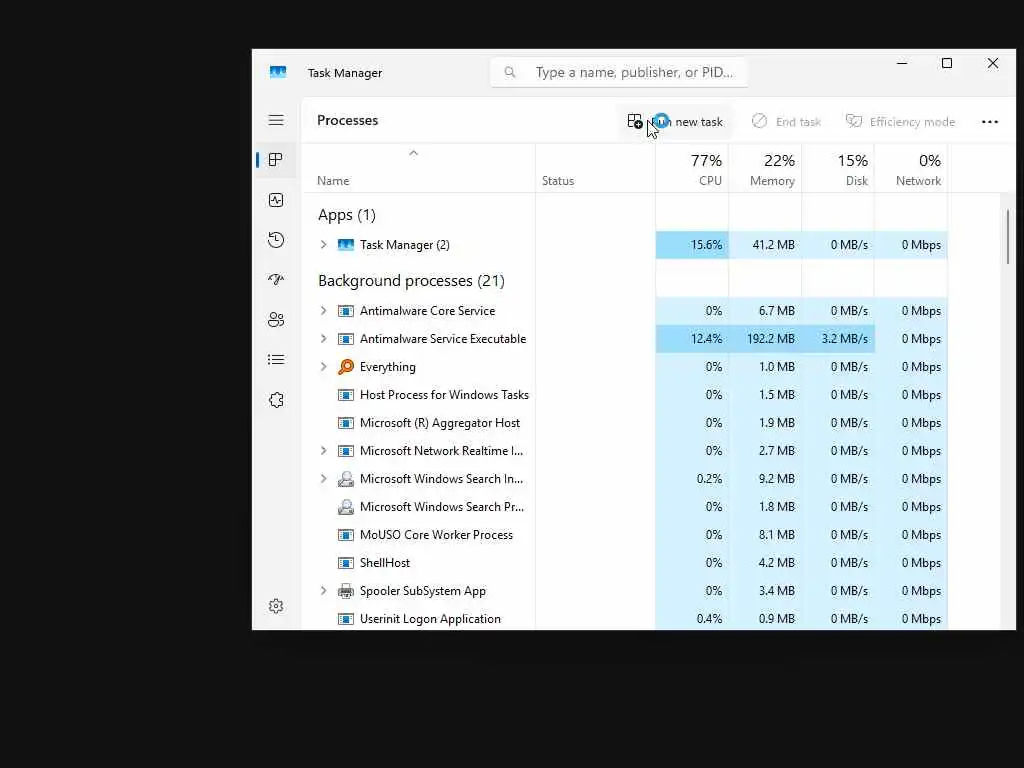The width and height of the screenshot is (1024, 768).
Task: Click the 12.4% CPU value
Action: coord(706,339)
